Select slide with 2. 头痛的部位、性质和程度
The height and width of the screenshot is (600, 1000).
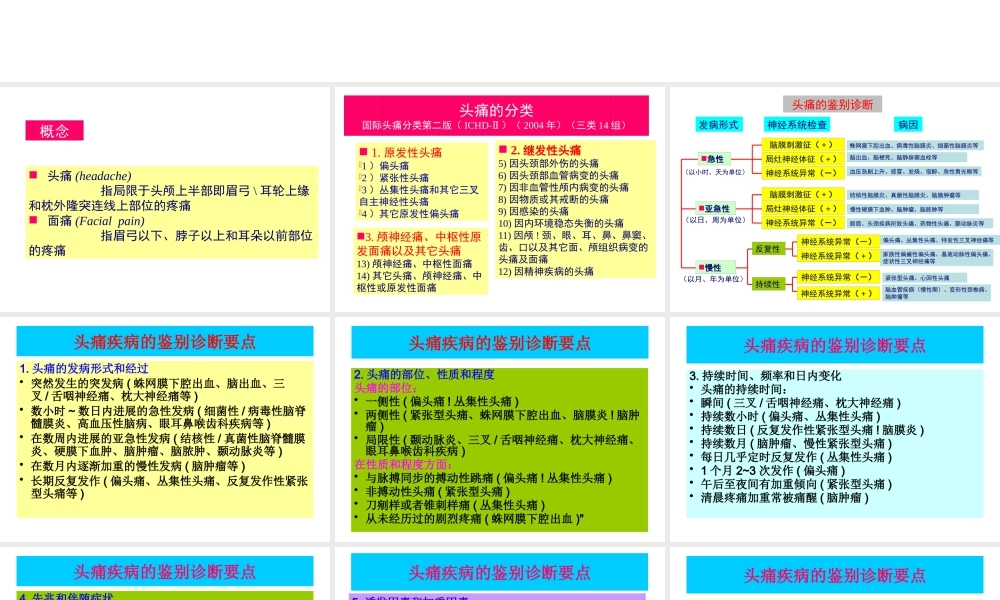point(499,429)
